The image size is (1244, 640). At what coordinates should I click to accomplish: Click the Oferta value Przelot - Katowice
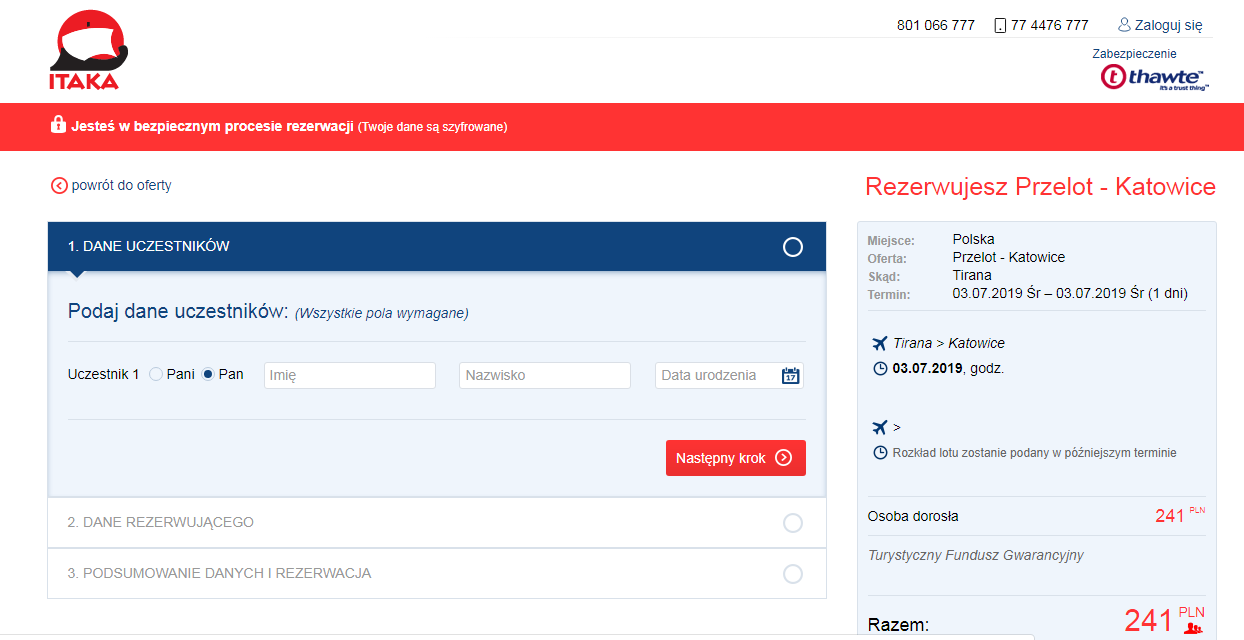(x=1009, y=257)
